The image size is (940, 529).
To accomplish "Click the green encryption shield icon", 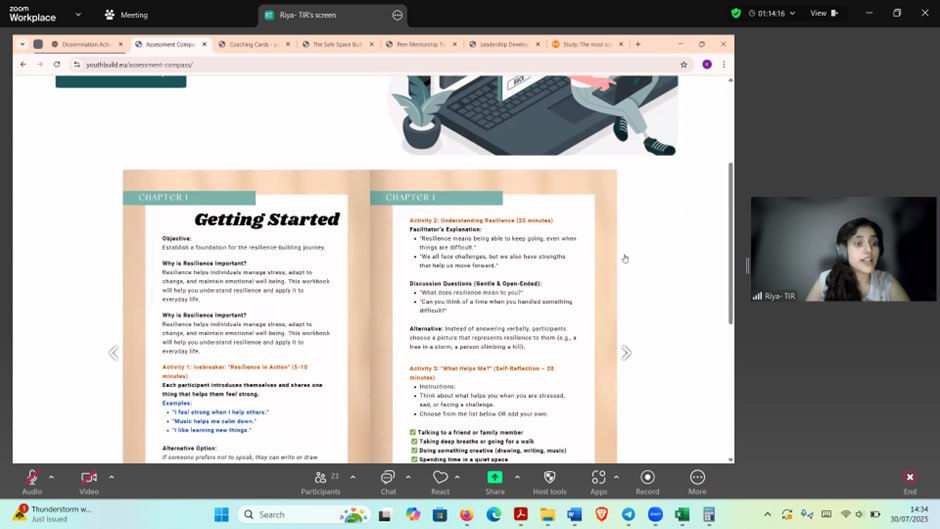I will 736,14.
